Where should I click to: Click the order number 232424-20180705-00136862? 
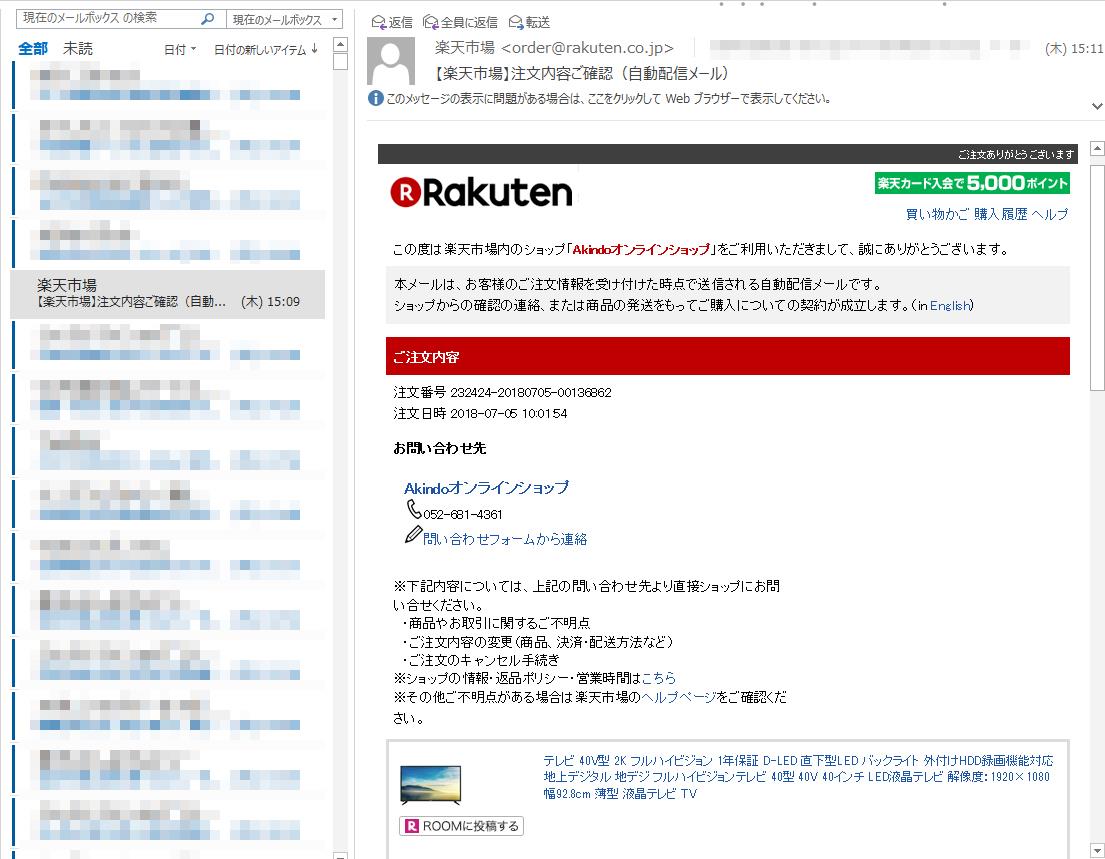click(x=531, y=393)
